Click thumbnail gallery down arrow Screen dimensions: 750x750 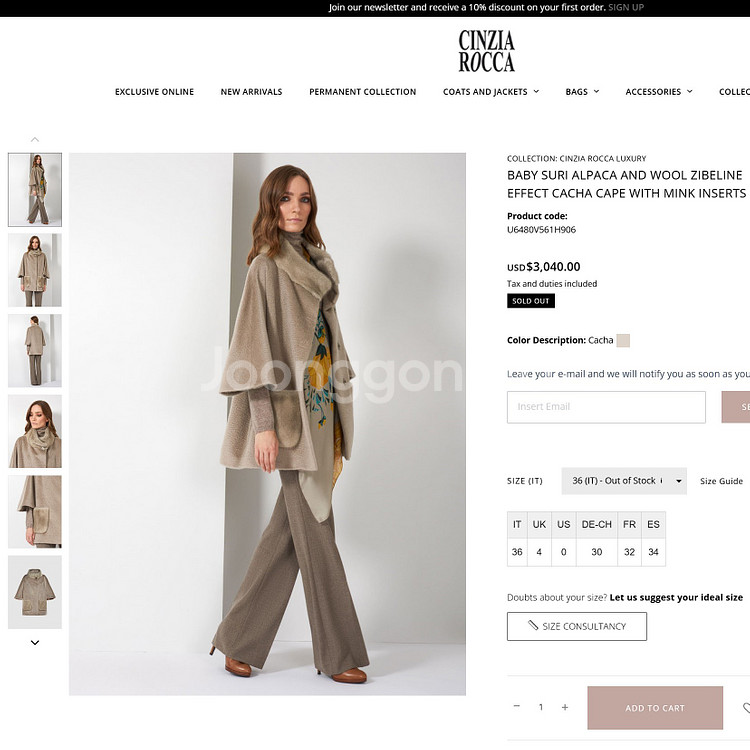[x=35, y=642]
